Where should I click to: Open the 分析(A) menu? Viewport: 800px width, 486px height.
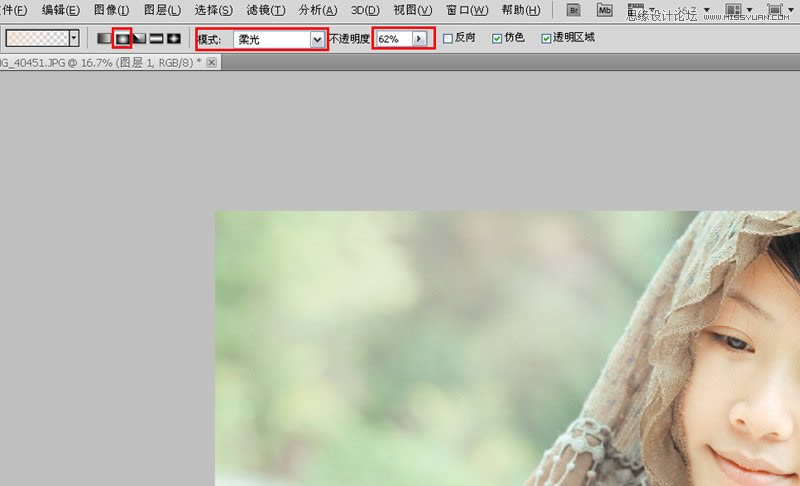pyautogui.click(x=318, y=10)
